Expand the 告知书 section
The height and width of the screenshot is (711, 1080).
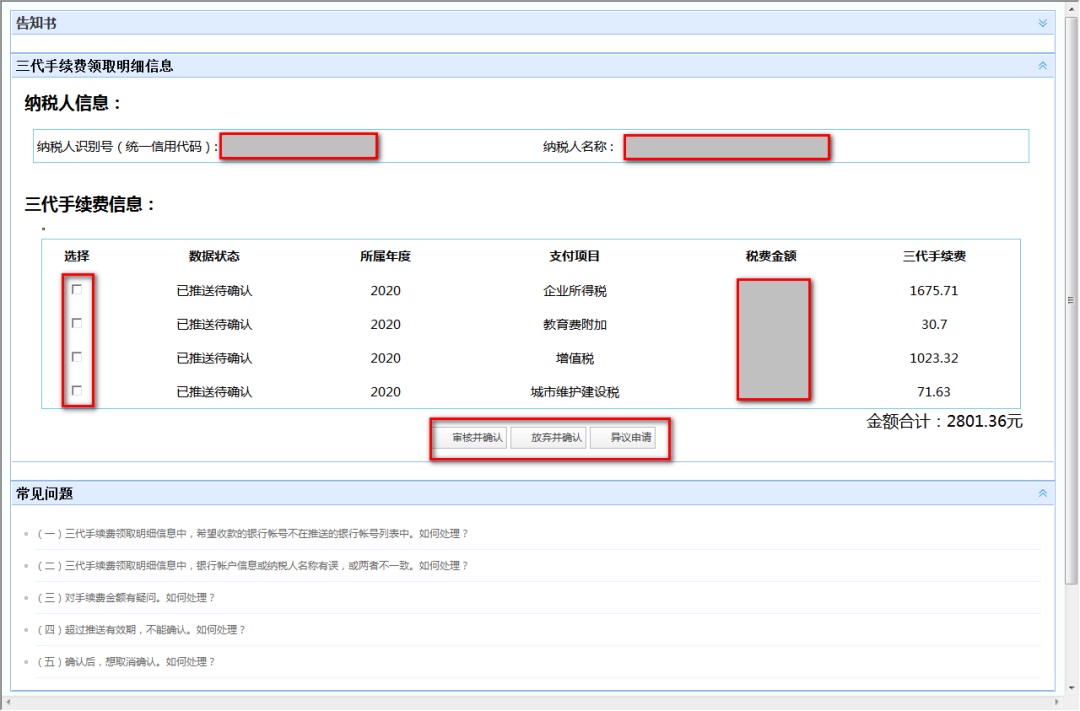[x=1042, y=20]
